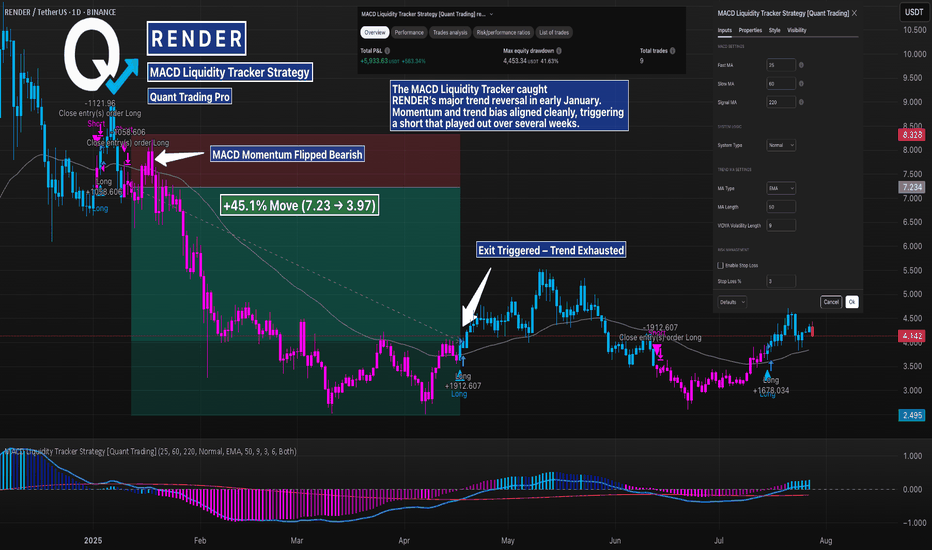The image size is (932, 550).
Task: Open the List of trades tab
Action: 554,33
